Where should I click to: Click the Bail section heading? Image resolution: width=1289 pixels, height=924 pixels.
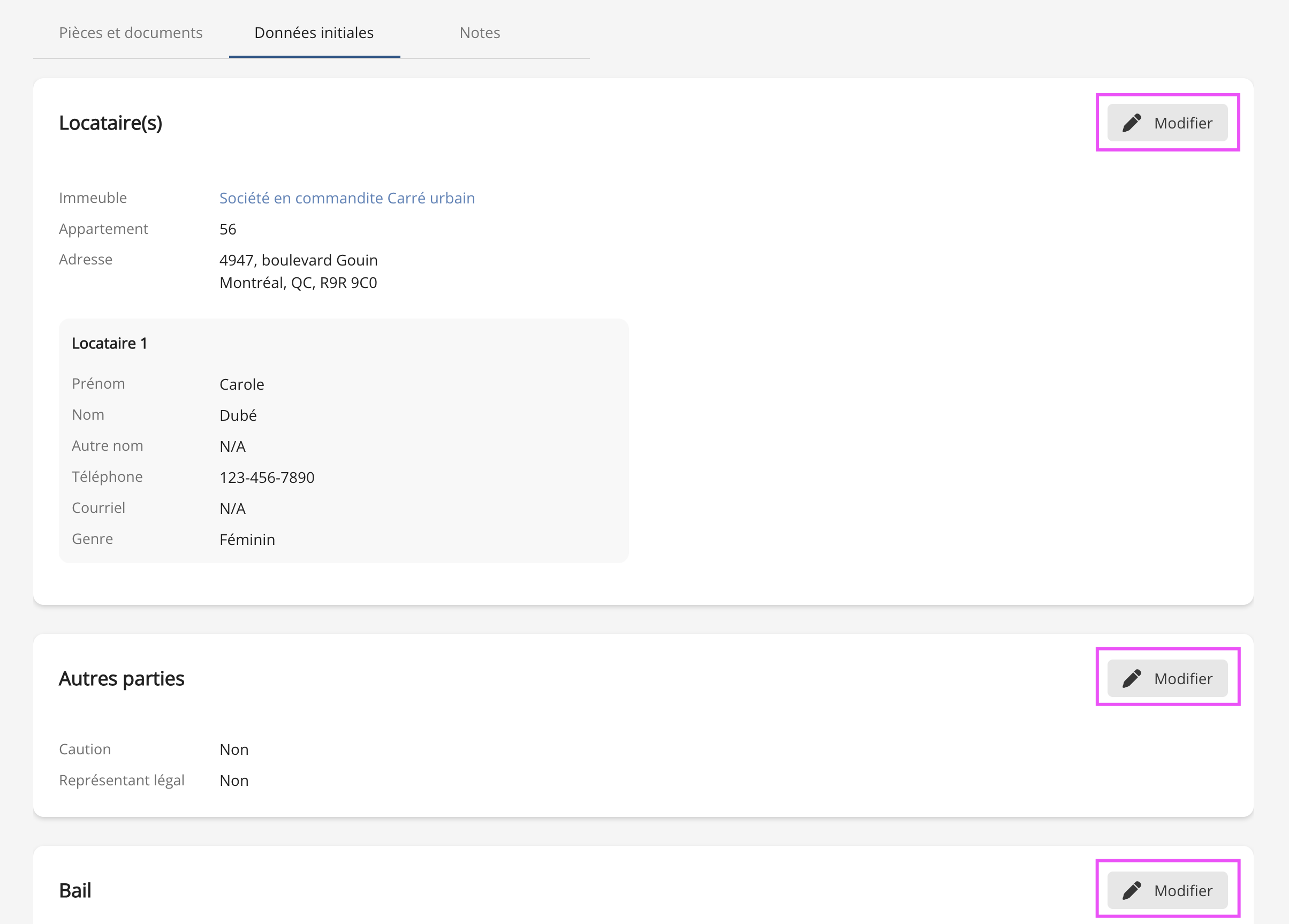75,890
